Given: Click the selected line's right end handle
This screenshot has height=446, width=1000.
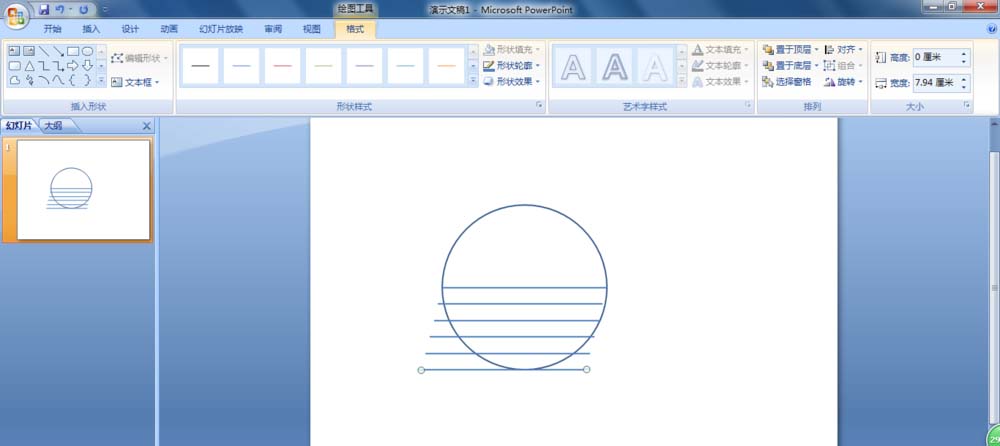Looking at the screenshot, I should pyautogui.click(x=587, y=369).
